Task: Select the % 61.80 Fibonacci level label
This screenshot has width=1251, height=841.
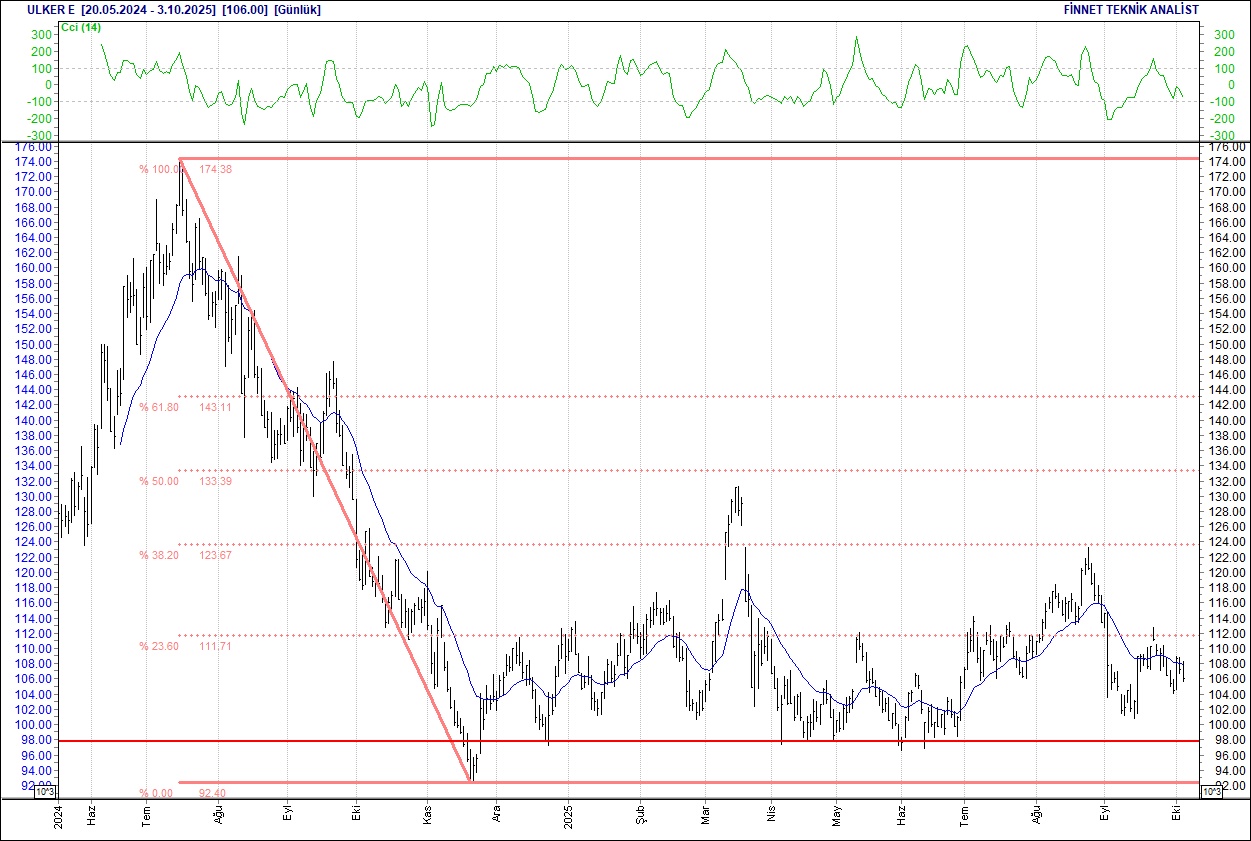Action: pyautogui.click(x=158, y=408)
